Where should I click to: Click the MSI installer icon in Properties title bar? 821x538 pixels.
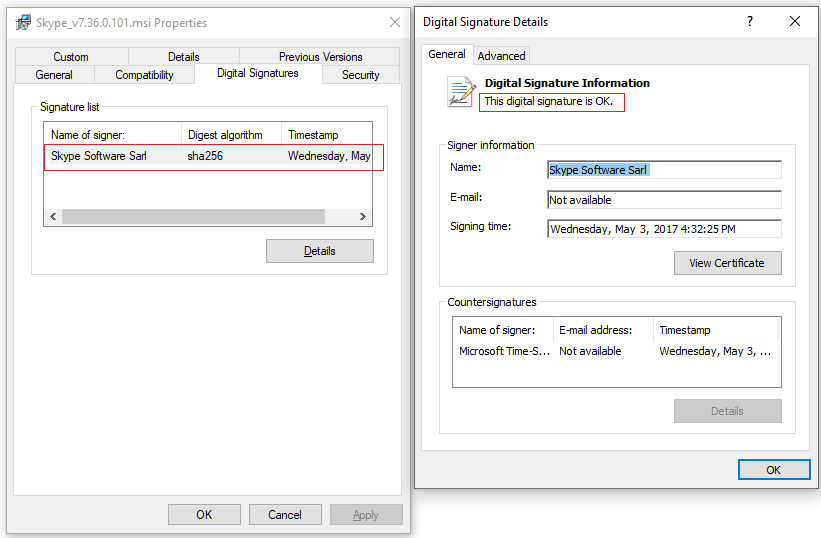23,23
